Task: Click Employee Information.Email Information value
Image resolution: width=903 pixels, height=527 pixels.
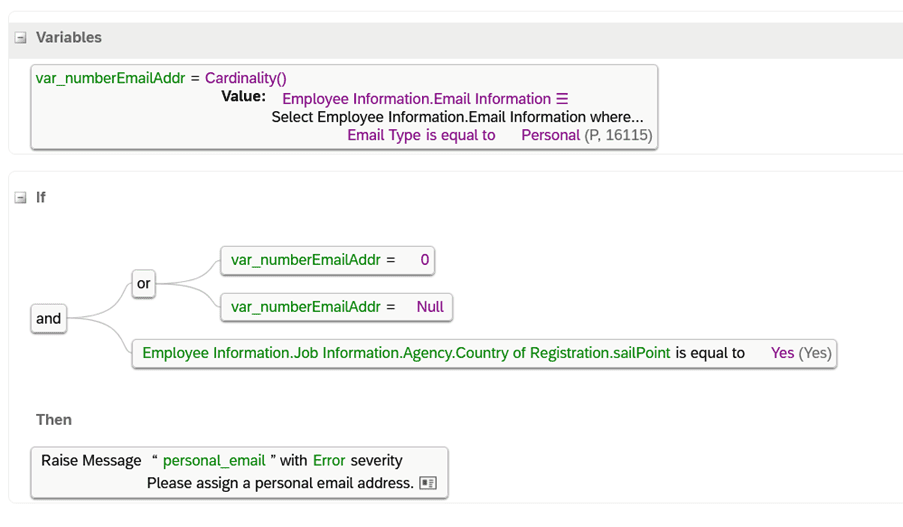Action: 416,99
